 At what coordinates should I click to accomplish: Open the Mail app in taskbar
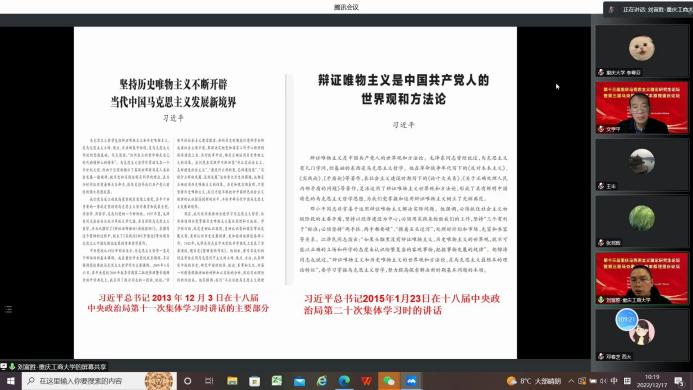(x=299, y=381)
